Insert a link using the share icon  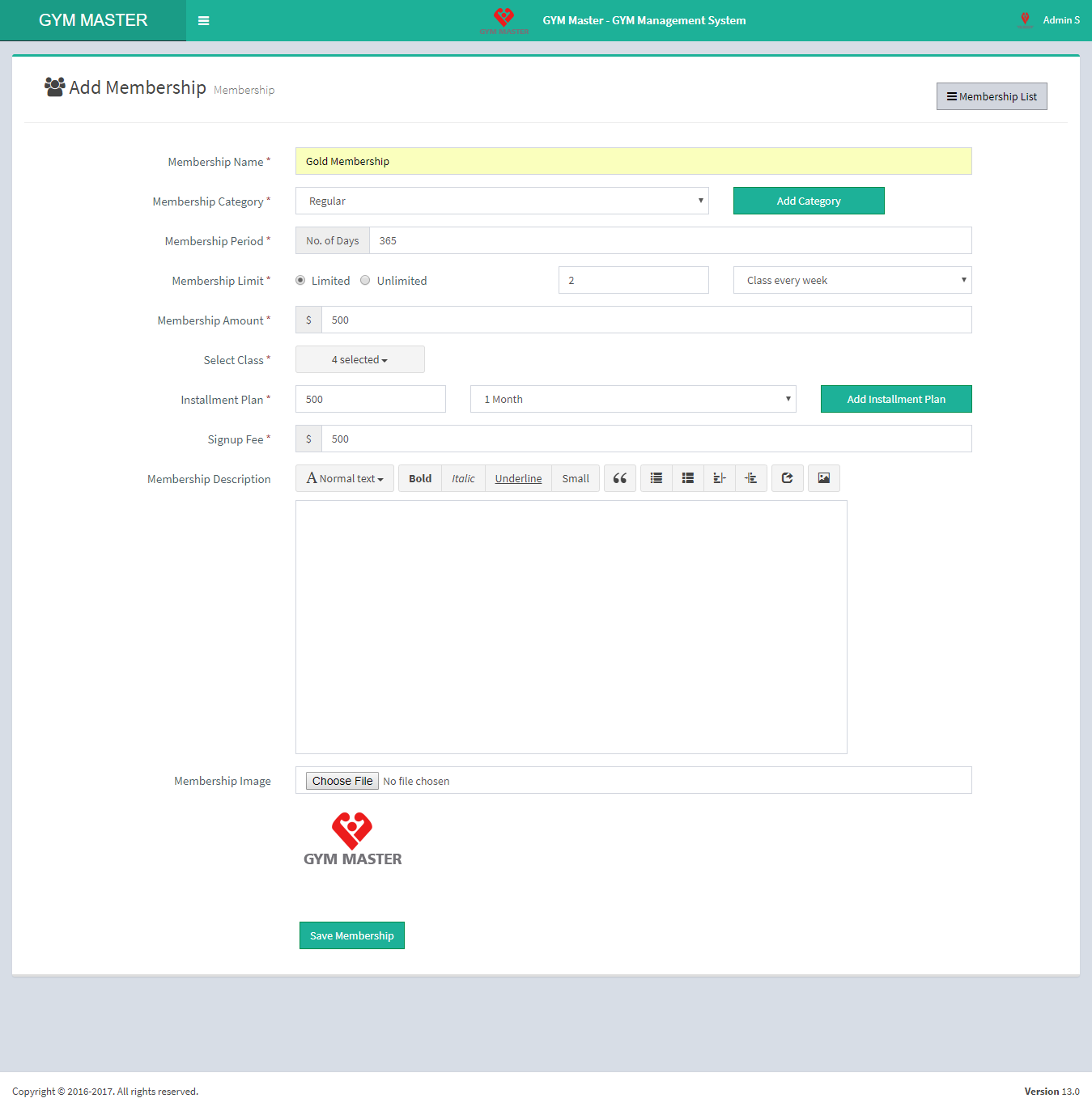click(x=787, y=478)
